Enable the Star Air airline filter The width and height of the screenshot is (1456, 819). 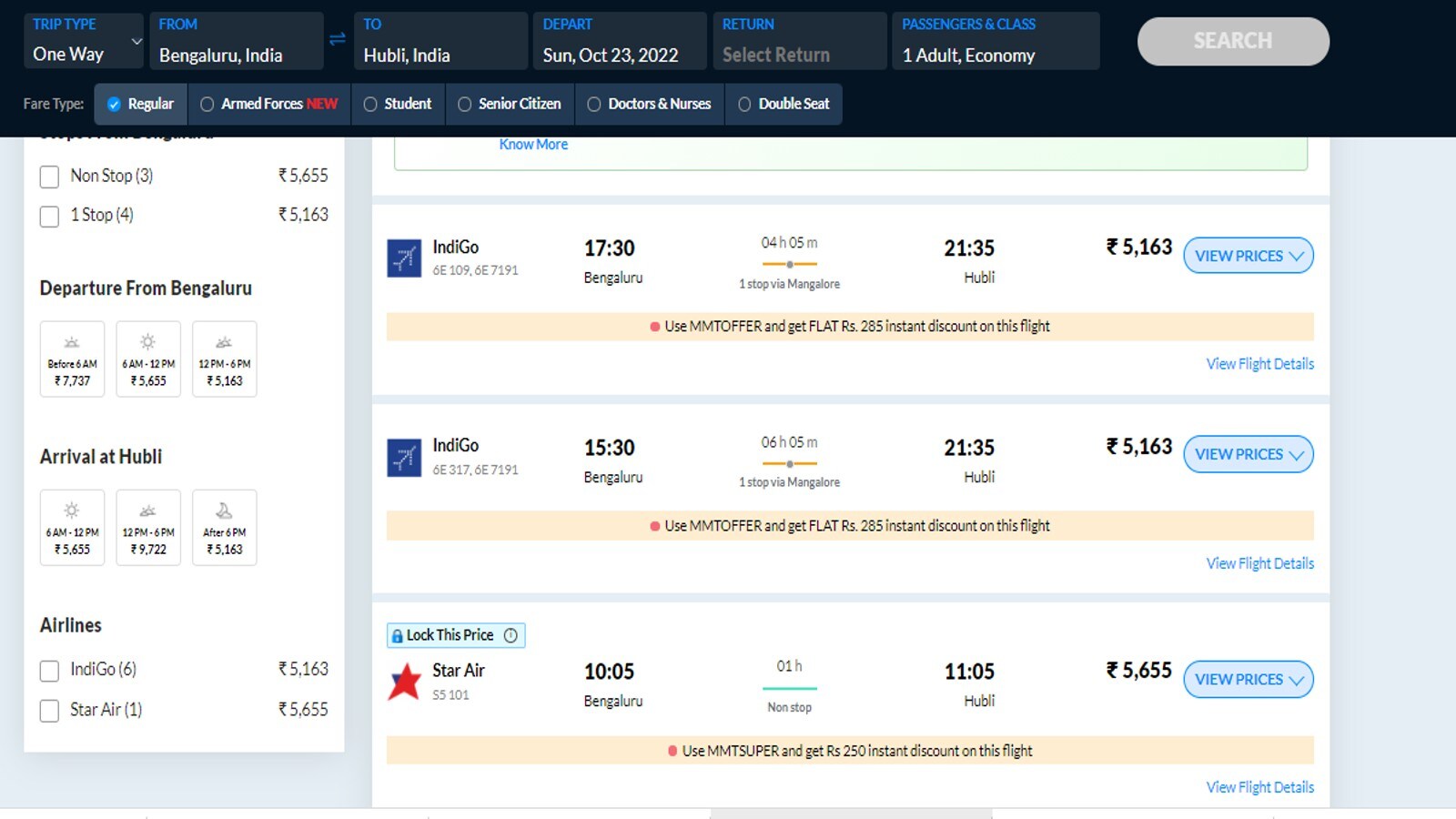point(49,711)
